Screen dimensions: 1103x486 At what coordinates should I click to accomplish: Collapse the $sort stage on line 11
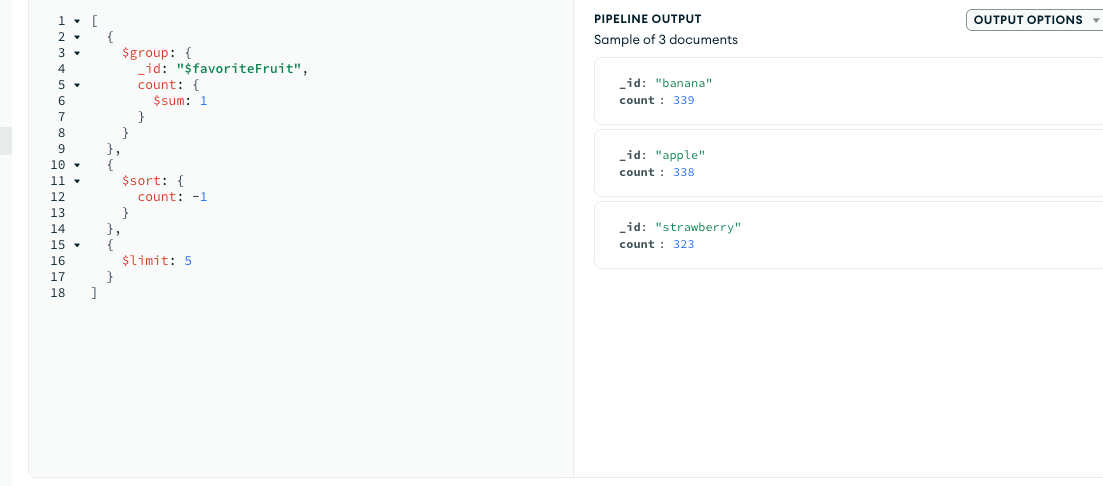tap(77, 181)
